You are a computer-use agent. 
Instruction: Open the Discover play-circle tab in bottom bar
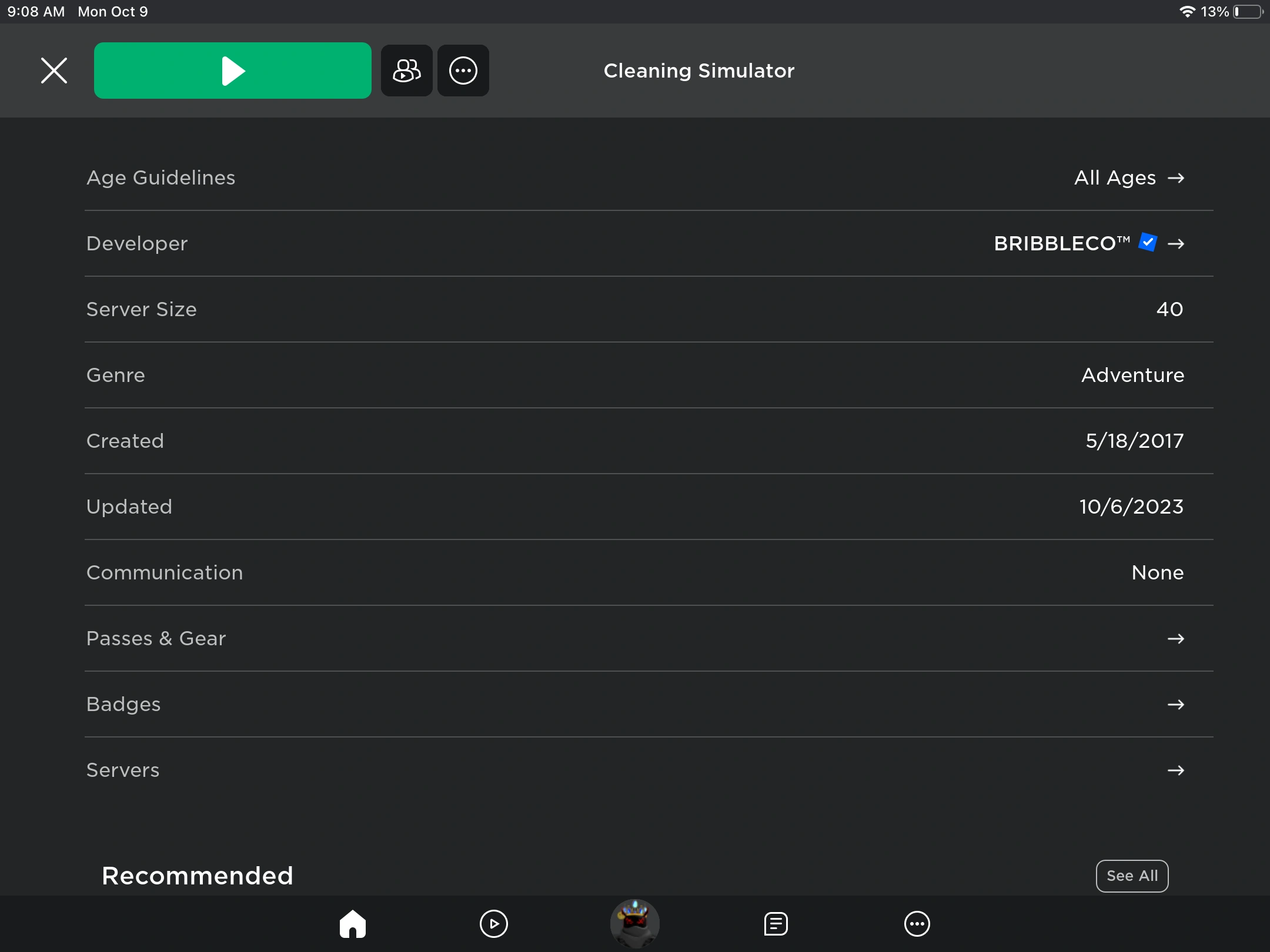[x=494, y=924]
